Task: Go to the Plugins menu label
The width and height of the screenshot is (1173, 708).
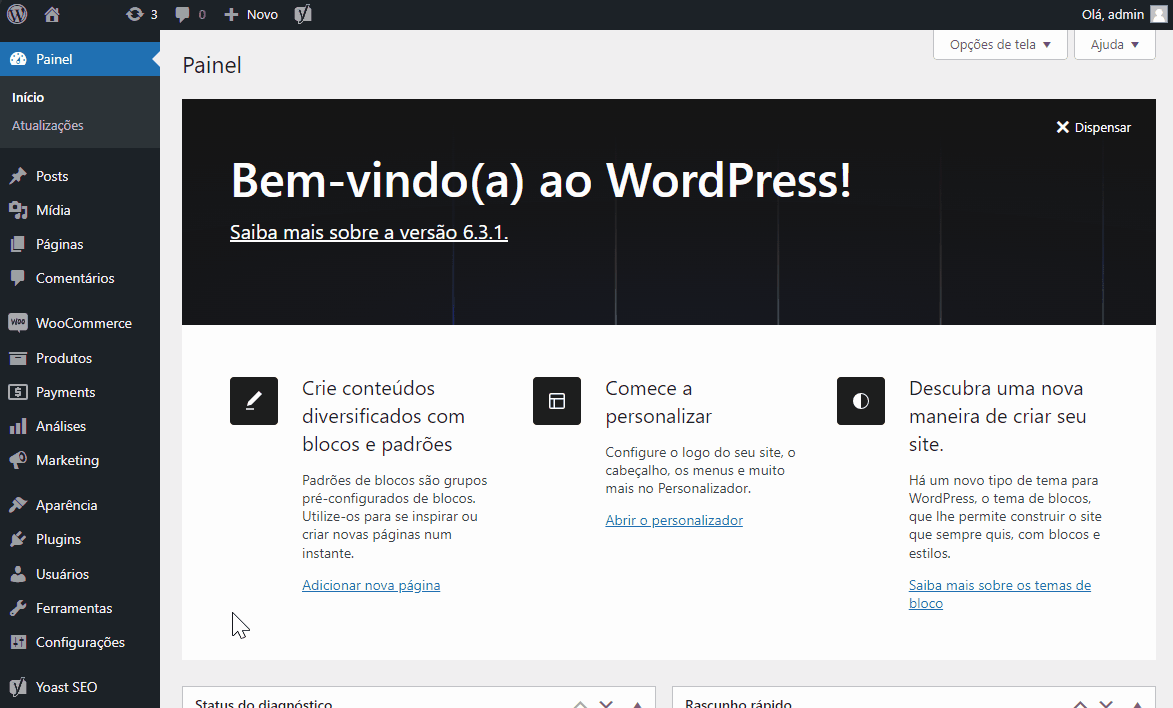Action: 58,540
